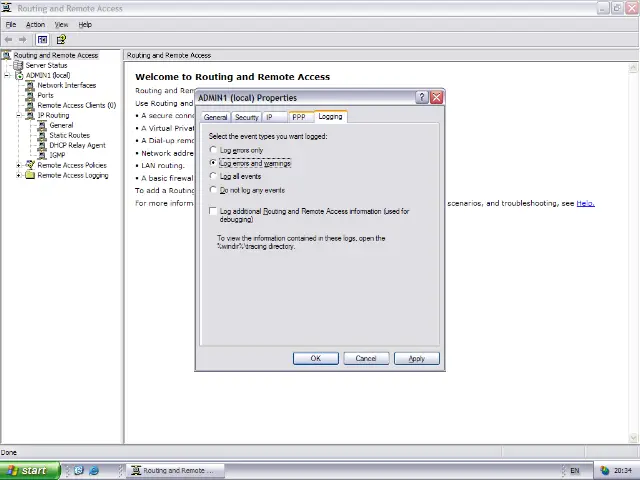Click the Logging tab
Viewport: 640px width, 480px height.
(x=330, y=116)
